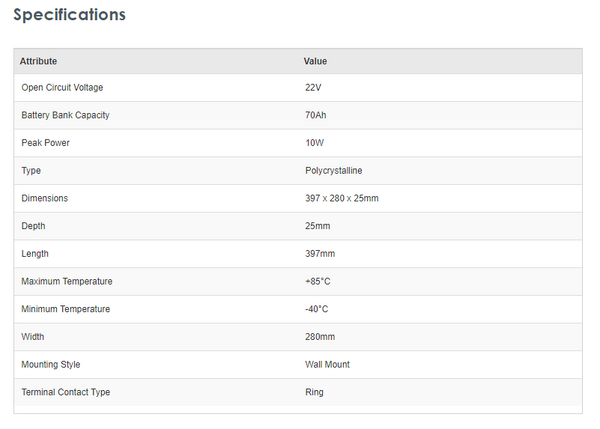Select the Open Circuit Voltage attribute label
The width and height of the screenshot is (600, 429).
(62, 88)
